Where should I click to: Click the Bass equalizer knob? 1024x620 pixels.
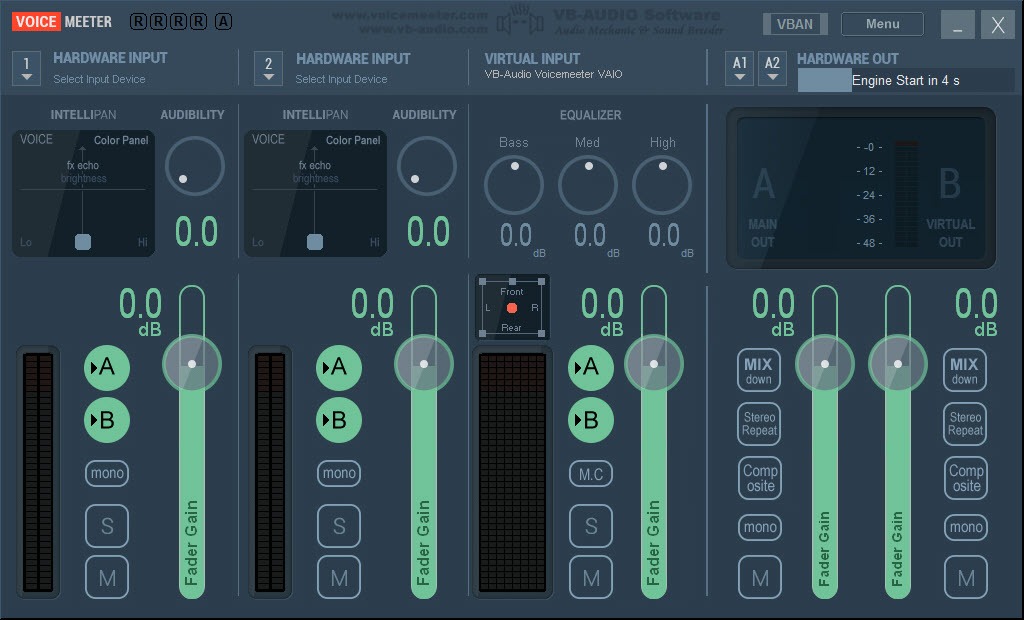(x=513, y=185)
